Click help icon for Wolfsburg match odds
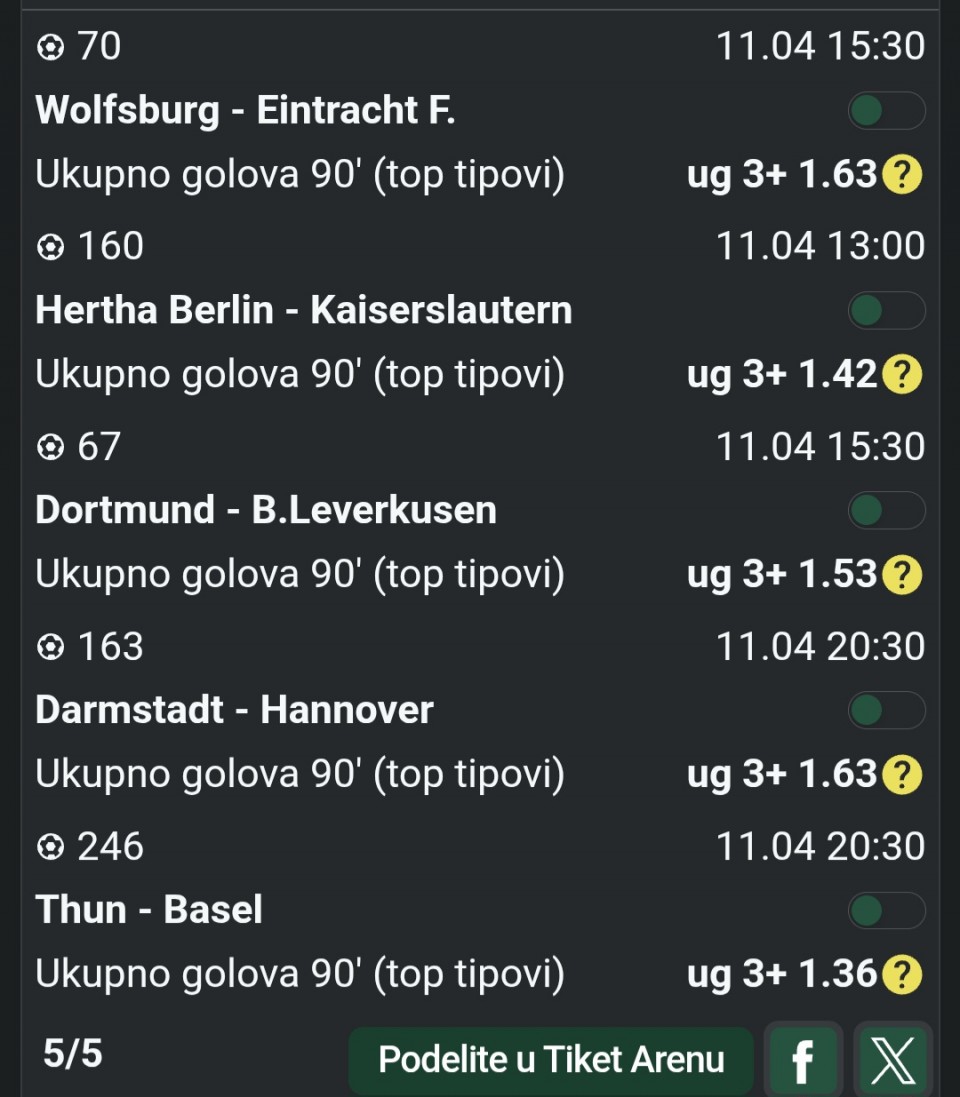 (902, 176)
